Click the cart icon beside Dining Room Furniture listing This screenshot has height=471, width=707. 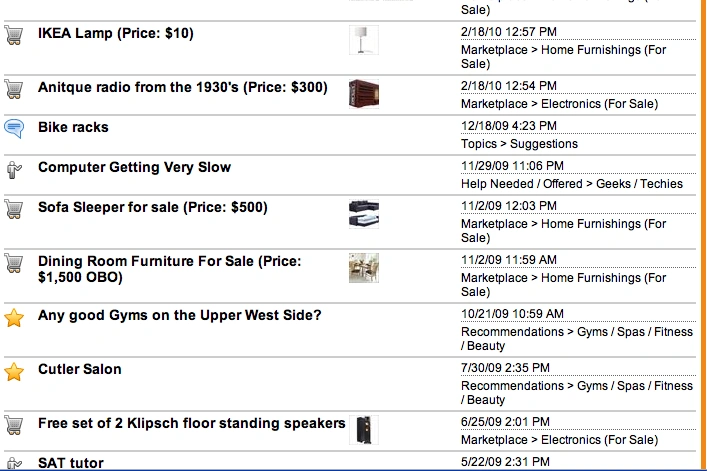pos(14,264)
